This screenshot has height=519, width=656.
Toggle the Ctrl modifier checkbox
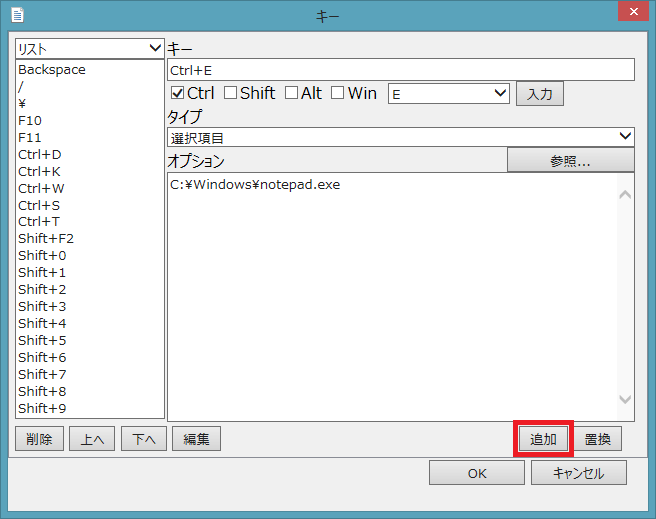tap(178, 93)
